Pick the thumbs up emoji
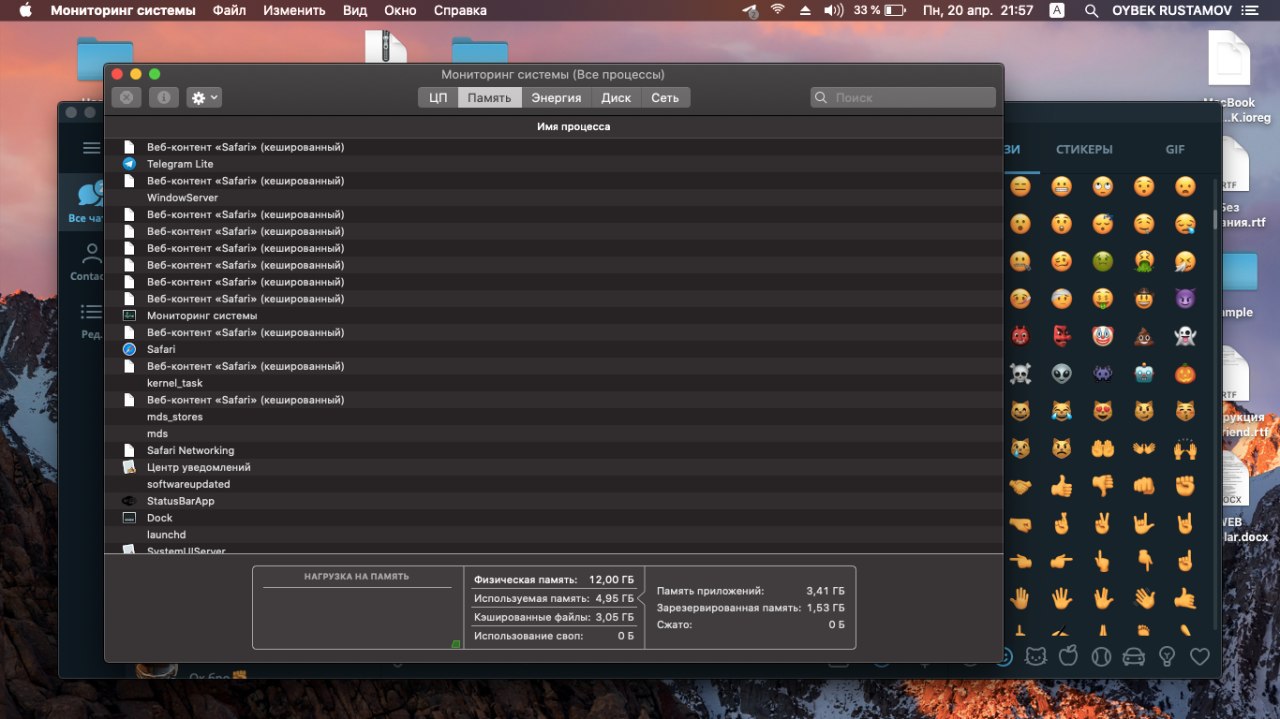The image size is (1280, 719). pyautogui.click(x=1061, y=486)
